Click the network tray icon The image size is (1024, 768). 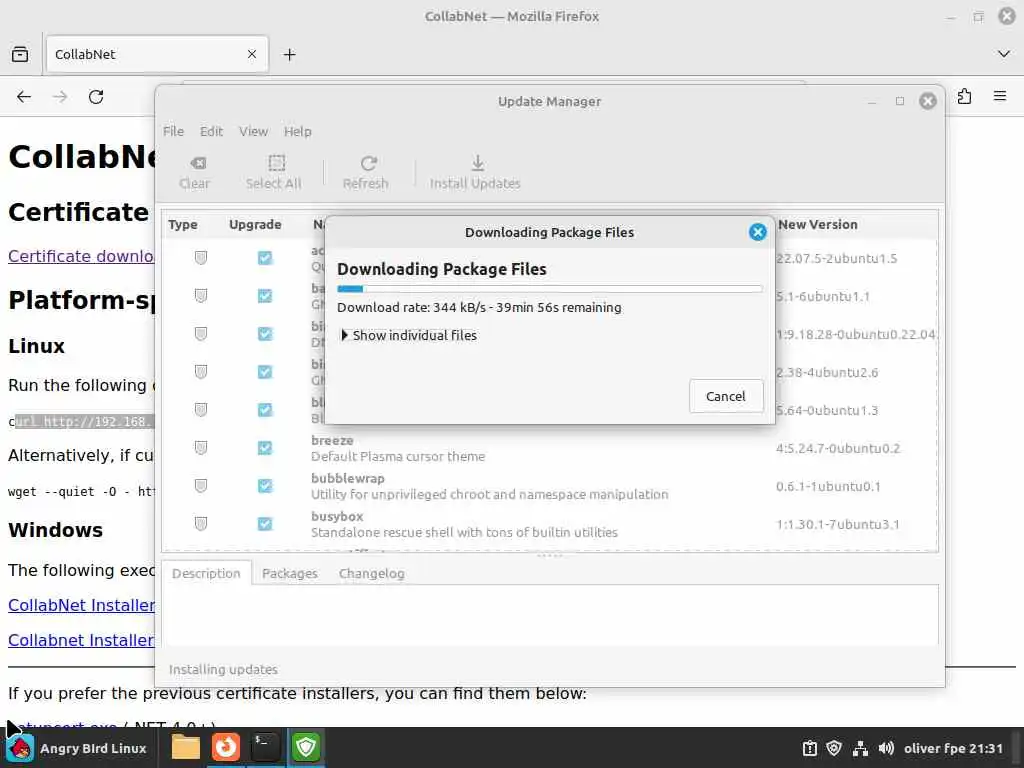[x=860, y=748]
